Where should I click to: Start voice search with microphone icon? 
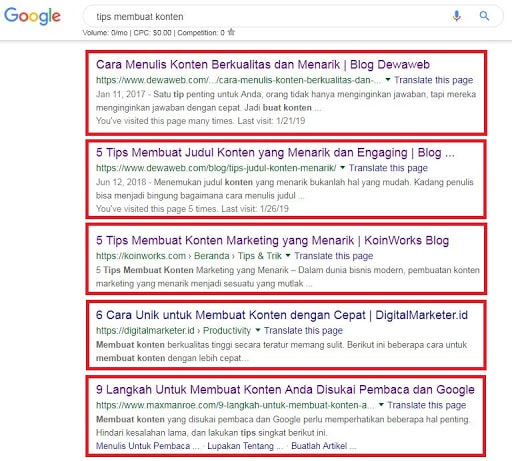[457, 16]
